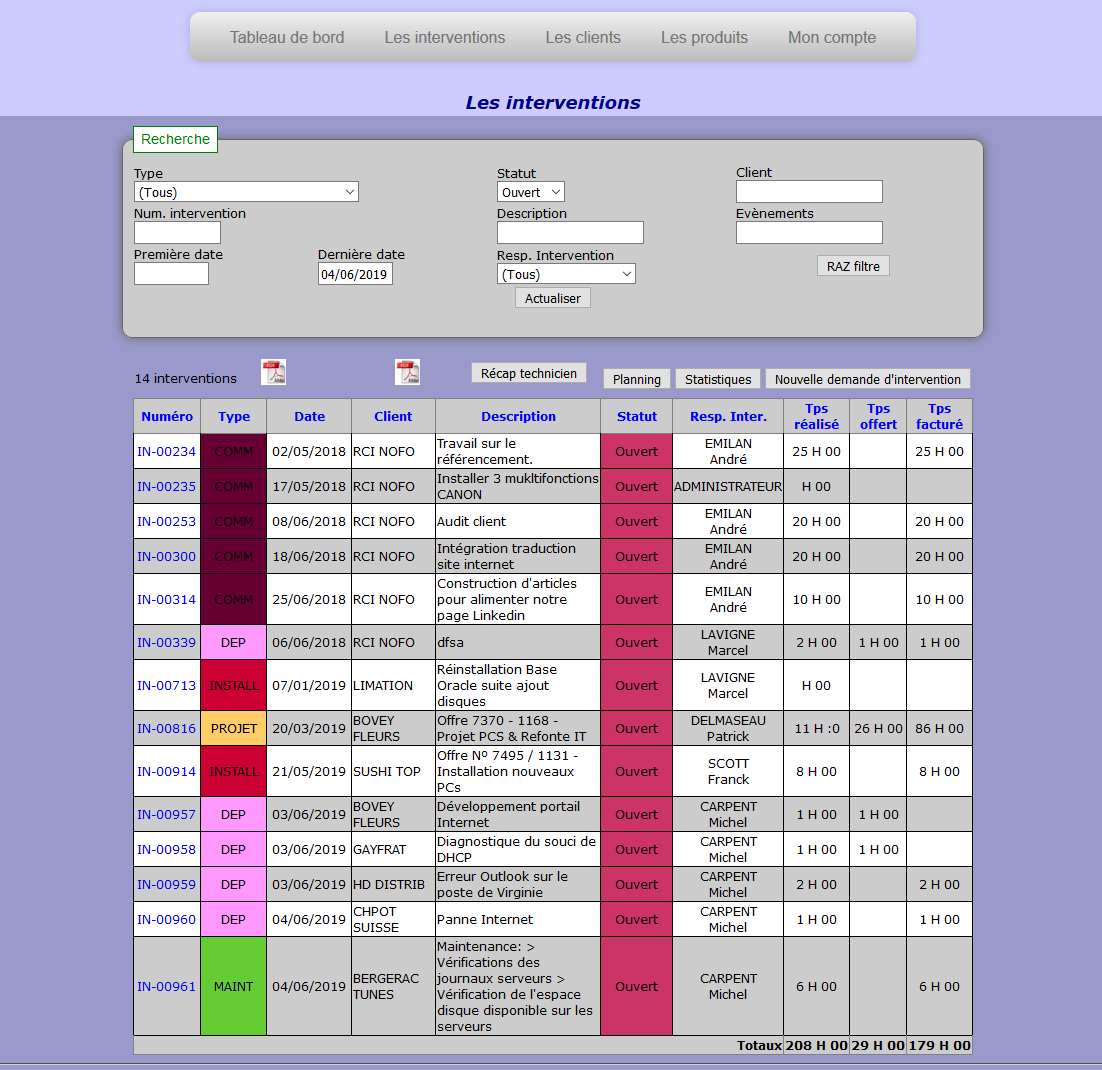
Task: Click the "HD DISTRIB" client cell
Action: [x=394, y=884]
